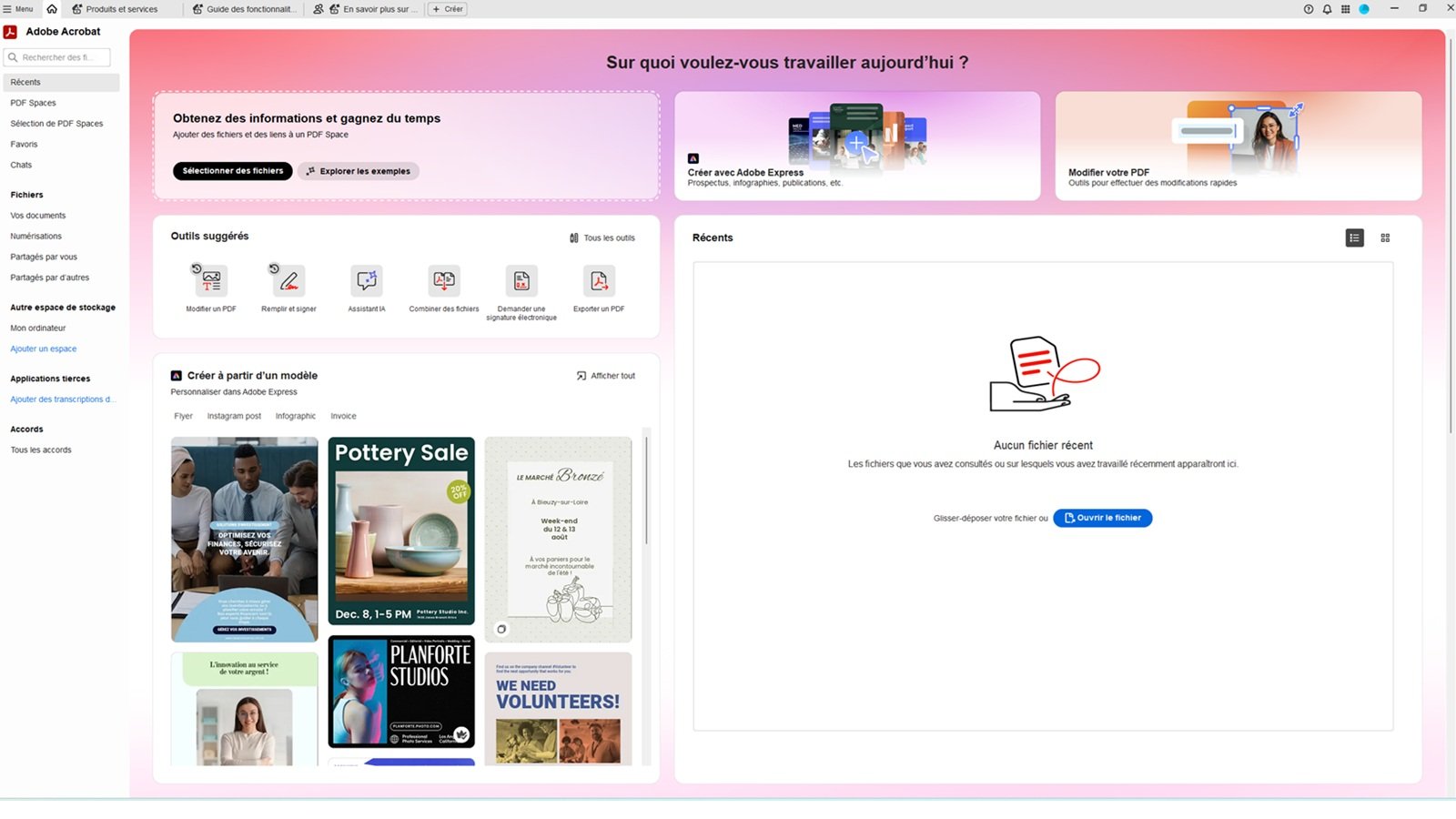Open the apps grid icon
Image resolution: width=1456 pixels, height=819 pixels.
tap(1345, 9)
